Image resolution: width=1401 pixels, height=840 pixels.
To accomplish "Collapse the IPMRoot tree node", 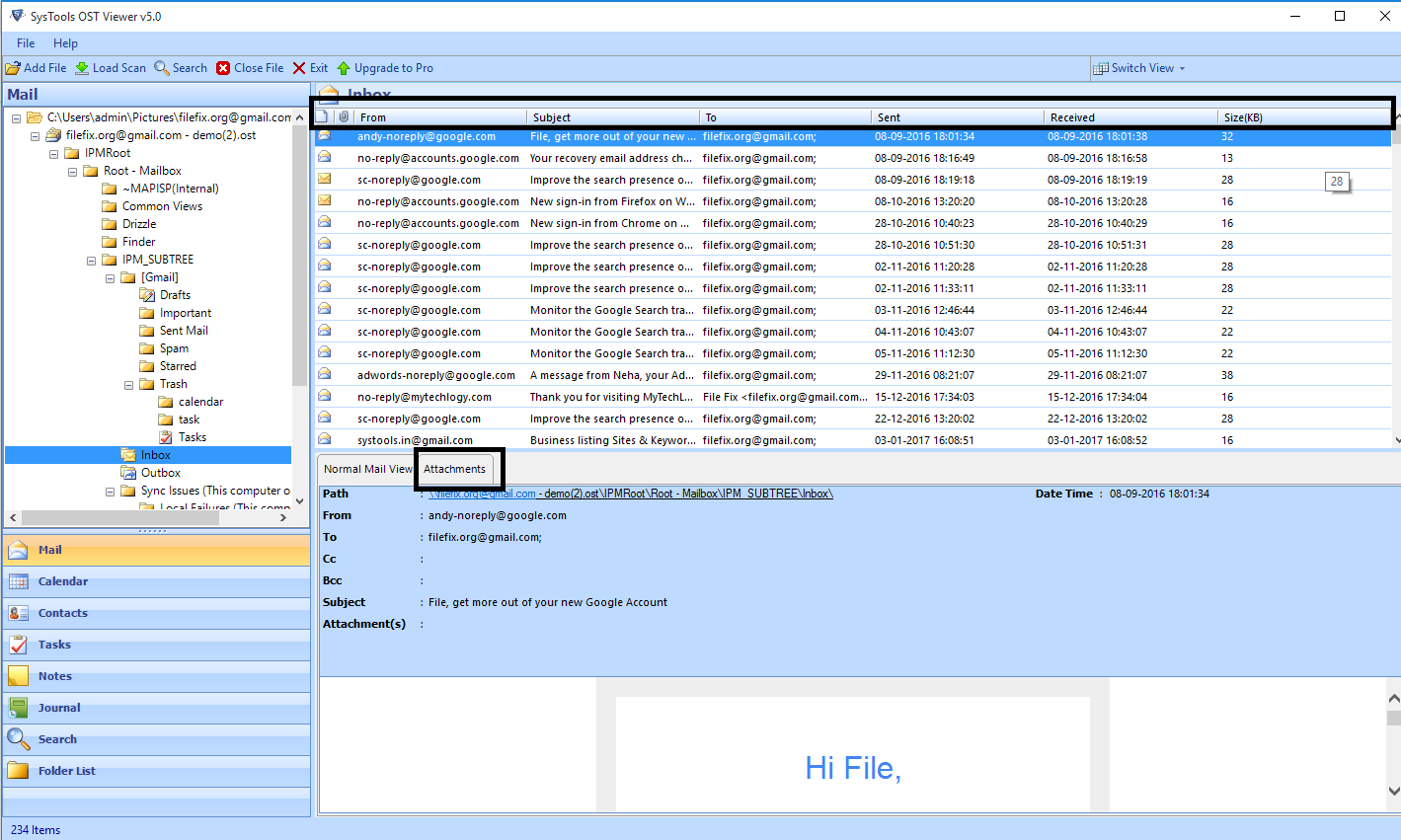I will (x=54, y=154).
